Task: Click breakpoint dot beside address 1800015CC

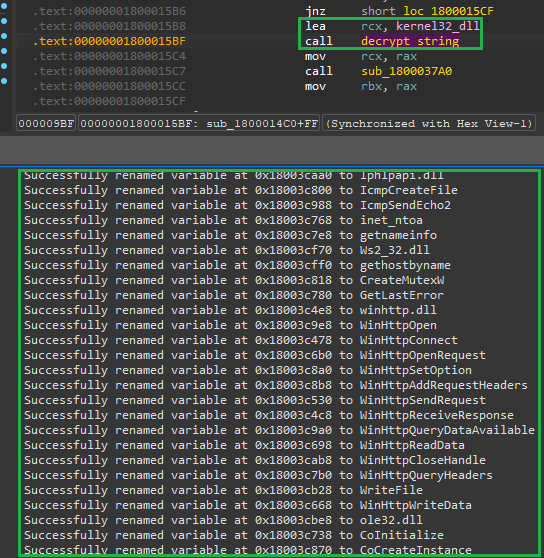Action: [x=4, y=81]
